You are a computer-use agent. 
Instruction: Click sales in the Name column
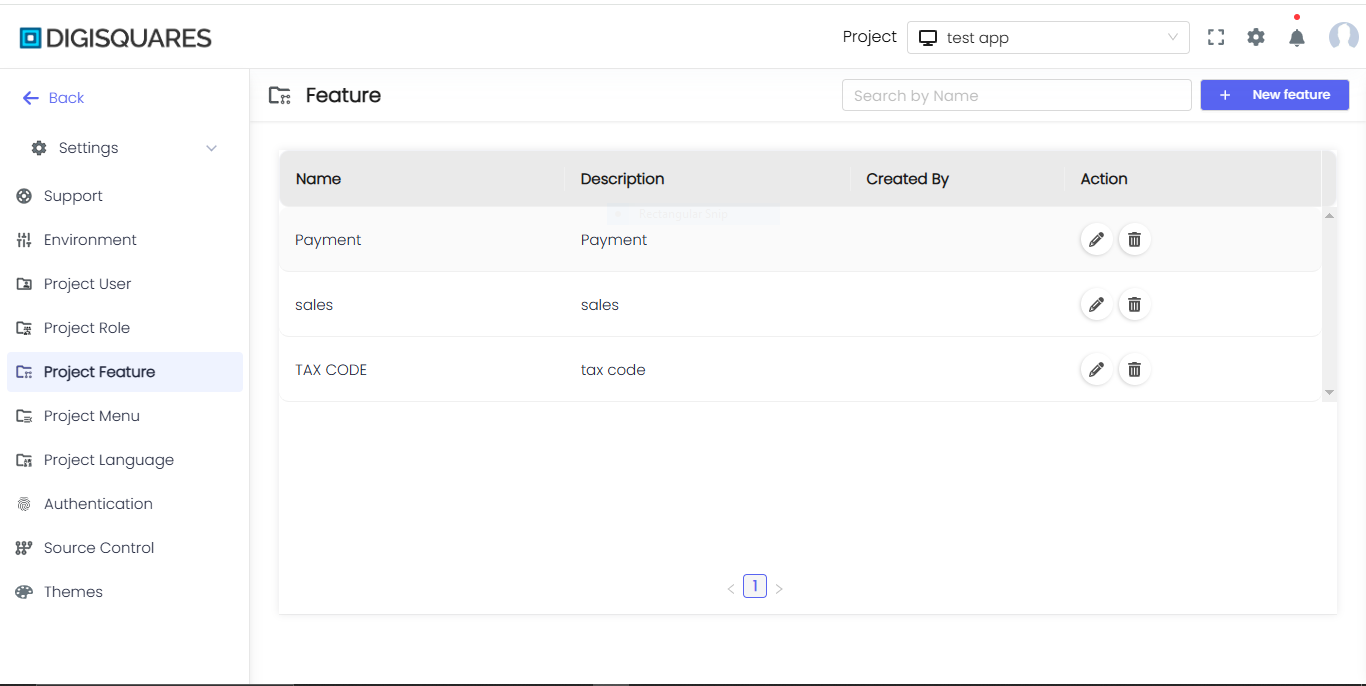tap(314, 305)
